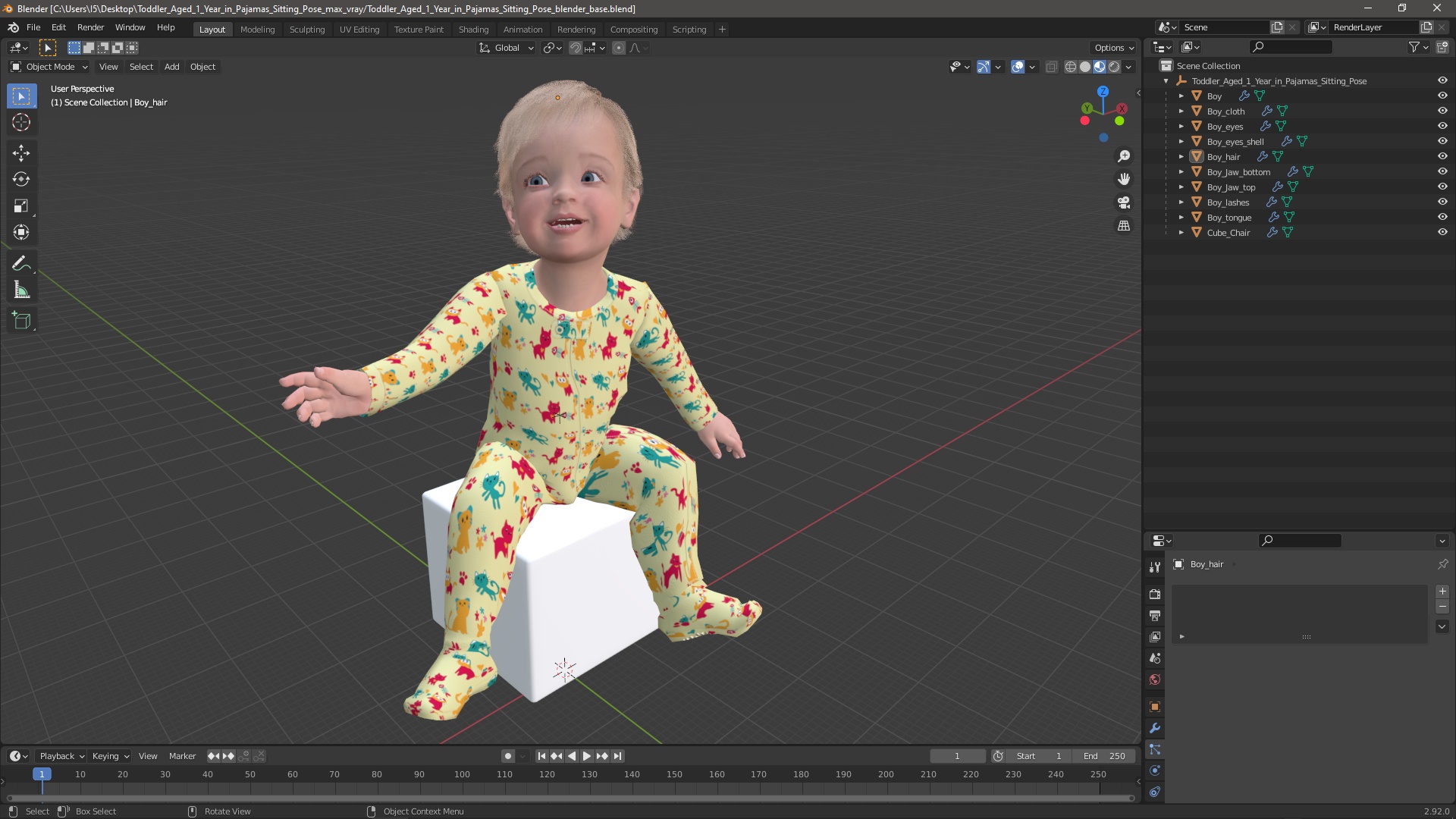Viewport: 1456px width, 819px height.
Task: Select the Transform tool
Action: pos(21,232)
